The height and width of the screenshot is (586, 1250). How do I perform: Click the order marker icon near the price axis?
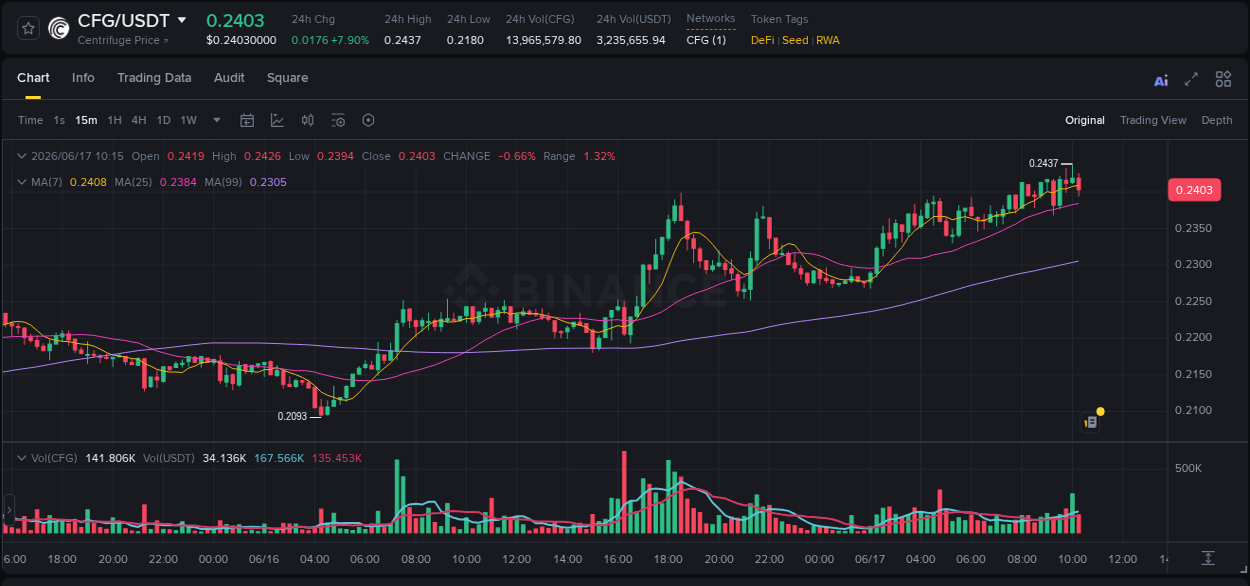1091,423
